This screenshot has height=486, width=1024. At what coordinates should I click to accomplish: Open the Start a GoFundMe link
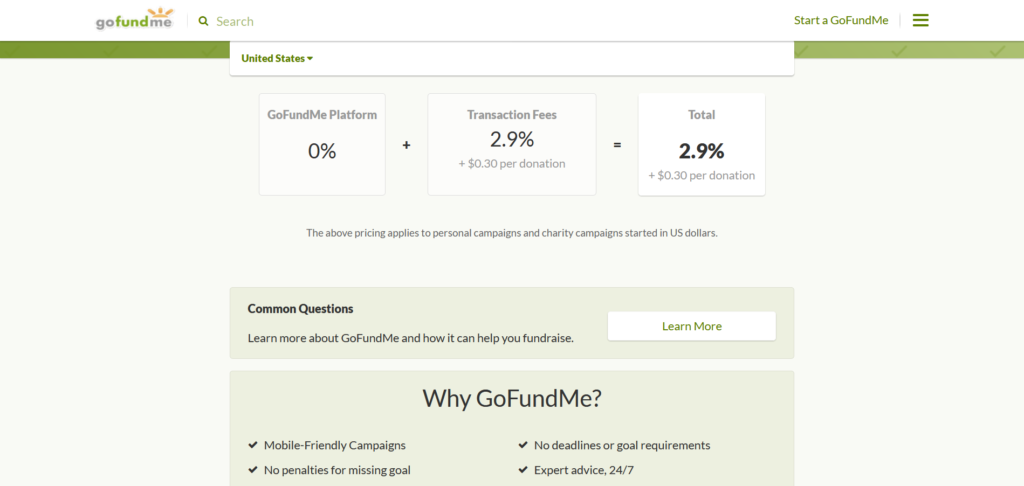840,21
